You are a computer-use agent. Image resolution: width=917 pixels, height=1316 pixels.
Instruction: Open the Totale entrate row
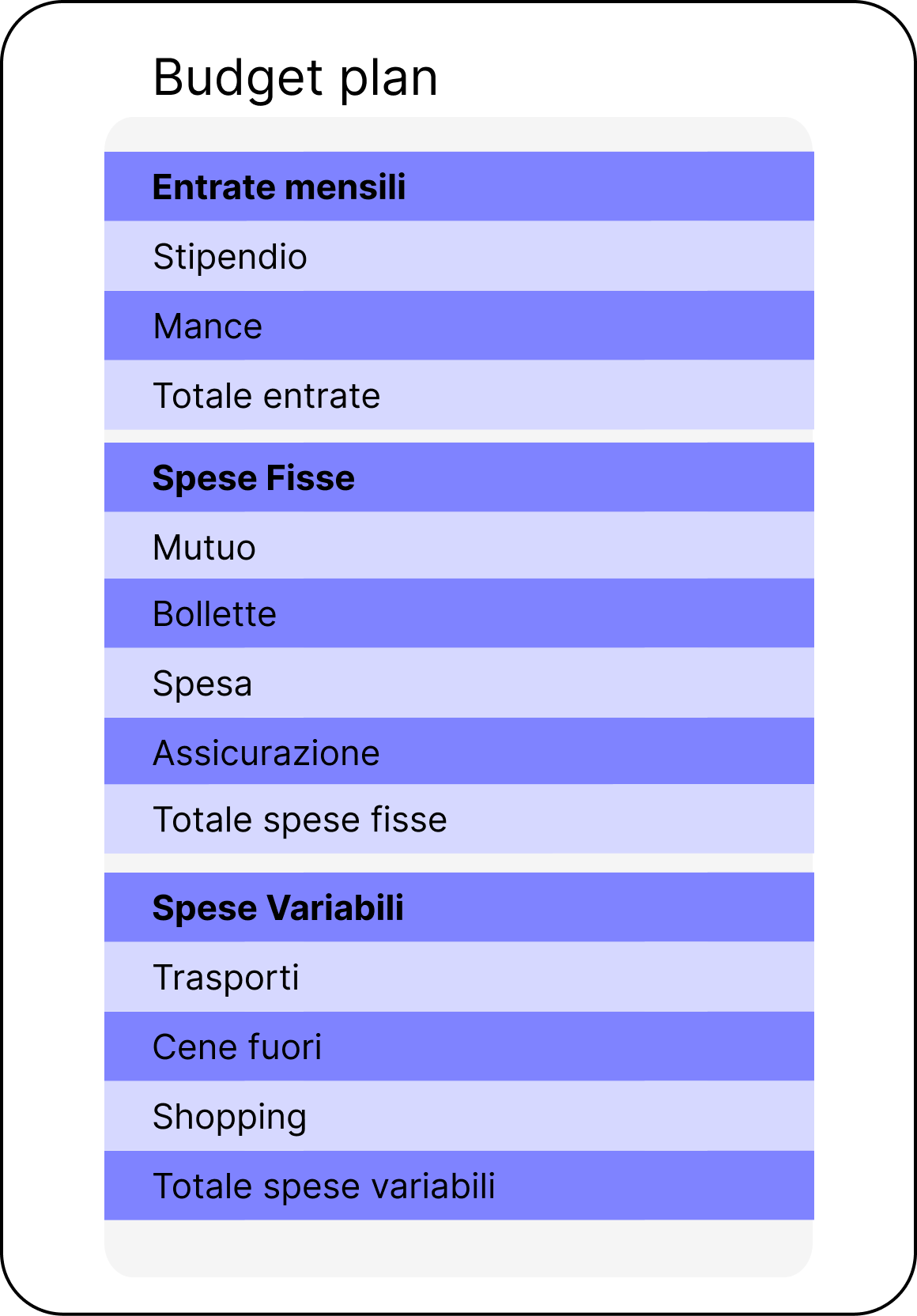tap(458, 395)
